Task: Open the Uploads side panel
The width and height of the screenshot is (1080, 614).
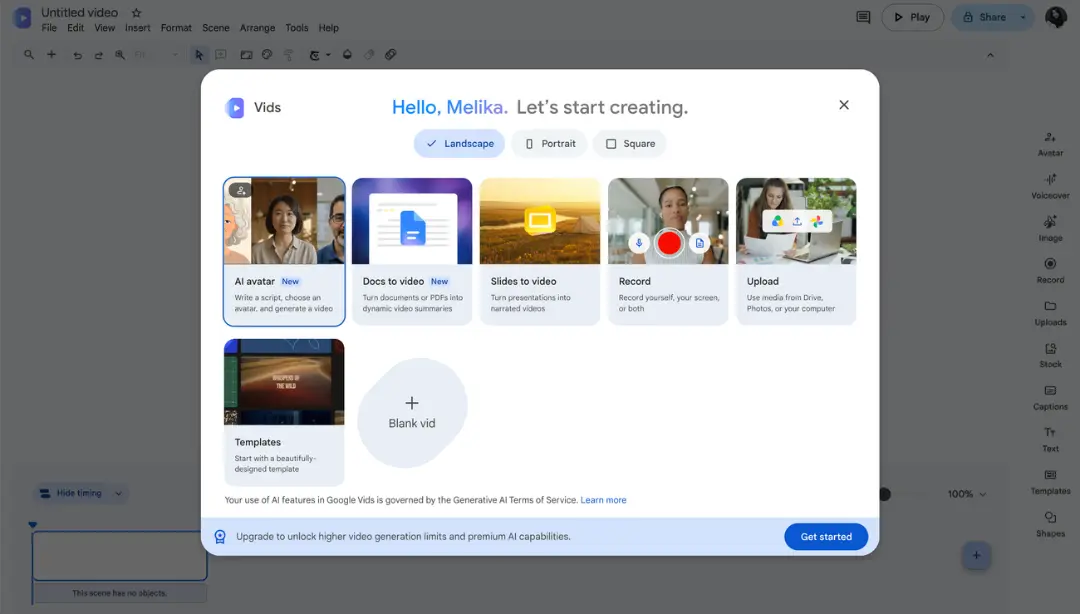Action: pyautogui.click(x=1050, y=313)
